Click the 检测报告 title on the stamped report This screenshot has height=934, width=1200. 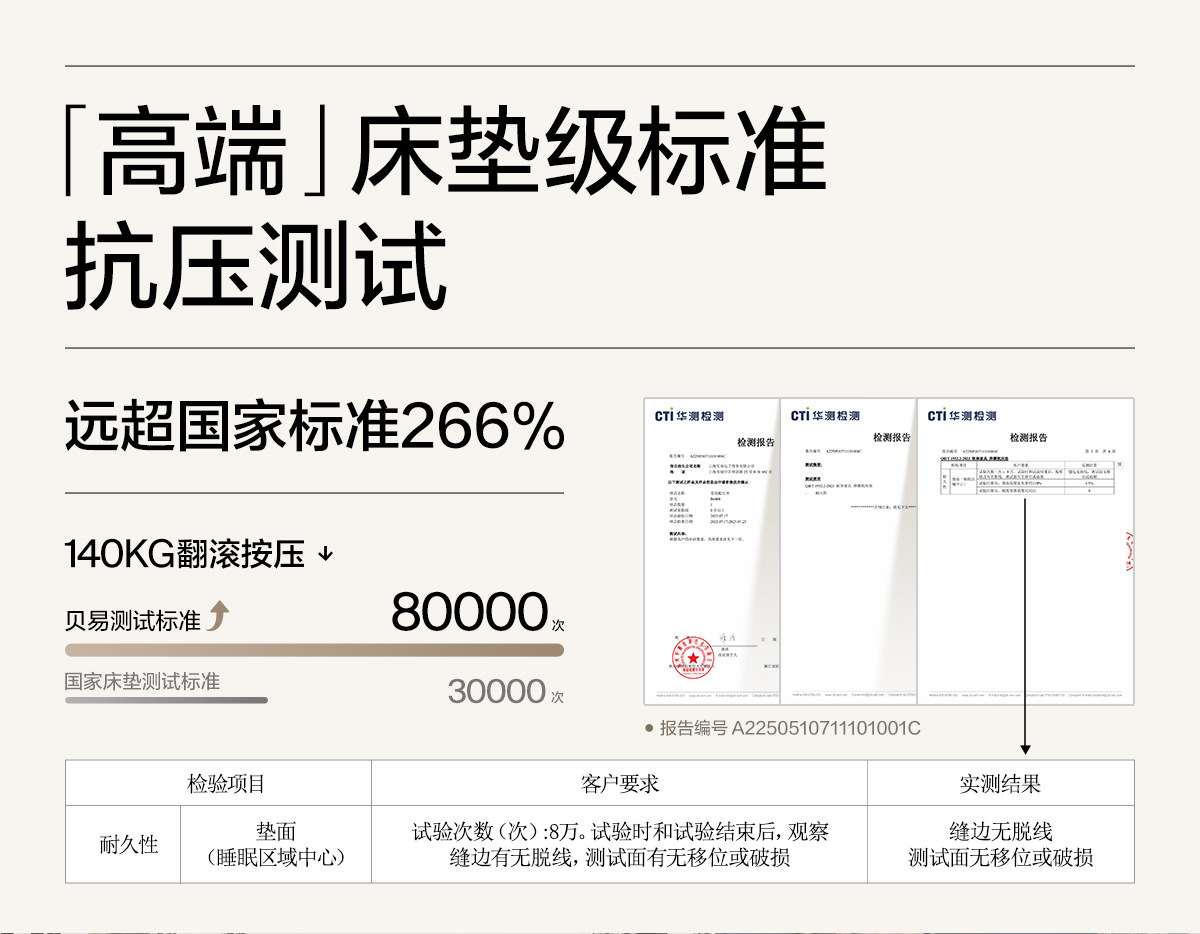(x=755, y=442)
